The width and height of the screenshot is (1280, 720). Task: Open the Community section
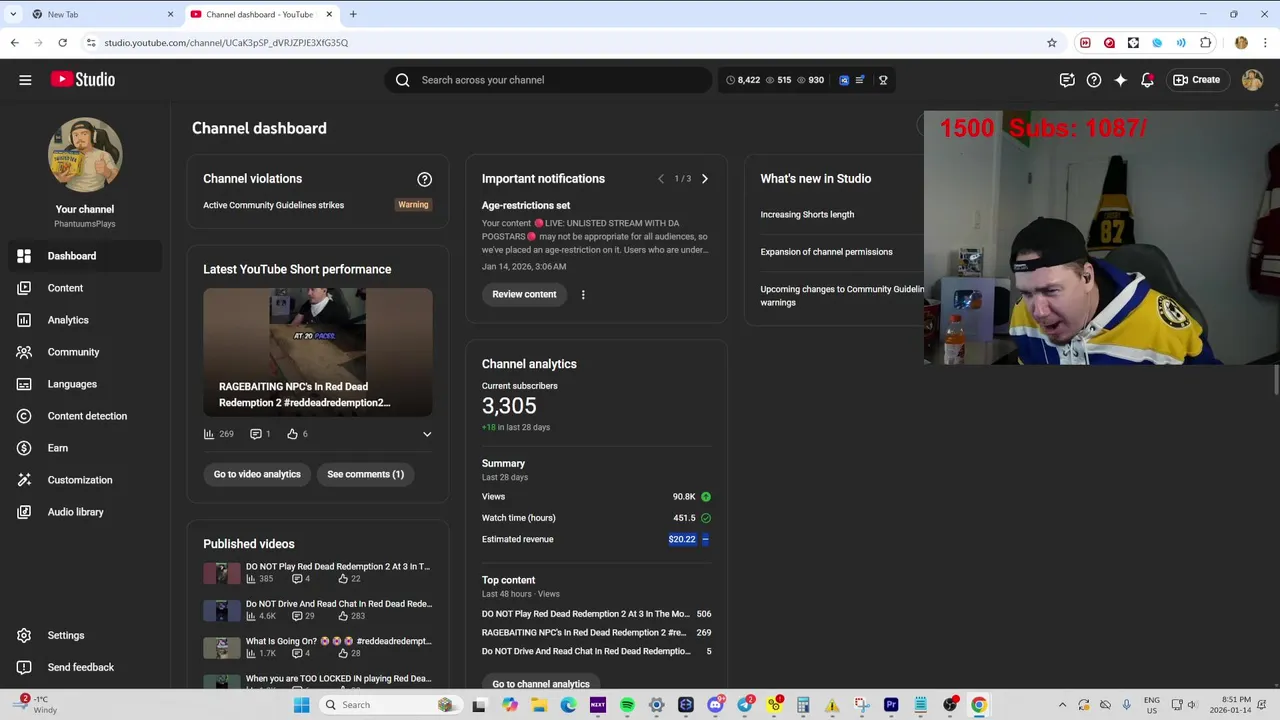click(85, 352)
